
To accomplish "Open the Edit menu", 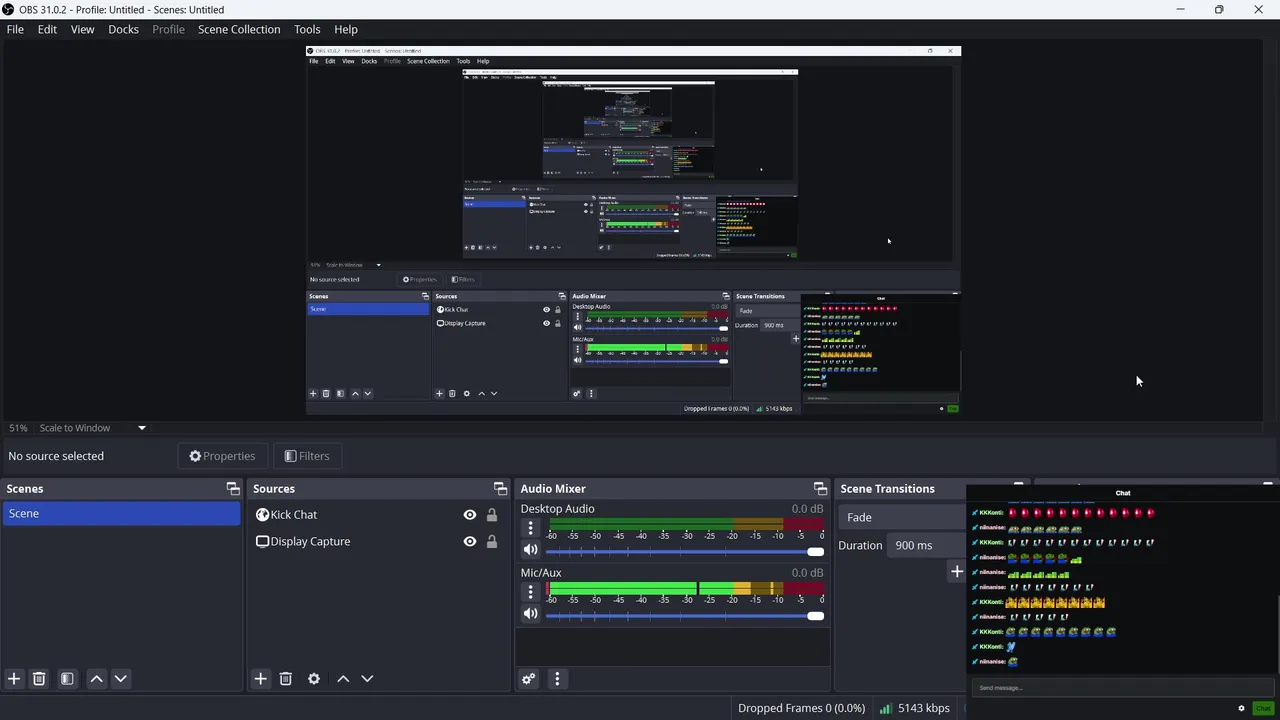I will [47, 29].
